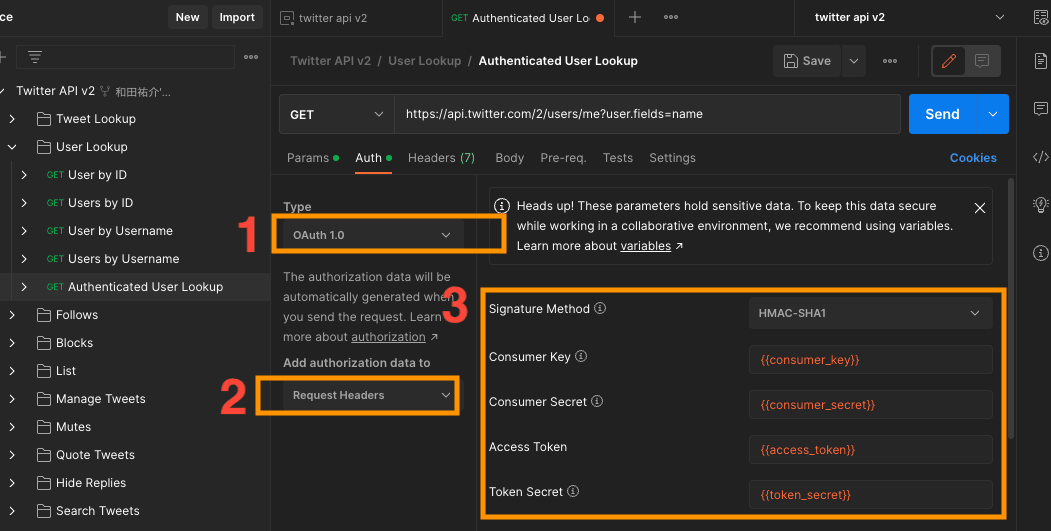The width and height of the screenshot is (1051, 531).
Task: Open the Body tab
Action: (509, 158)
